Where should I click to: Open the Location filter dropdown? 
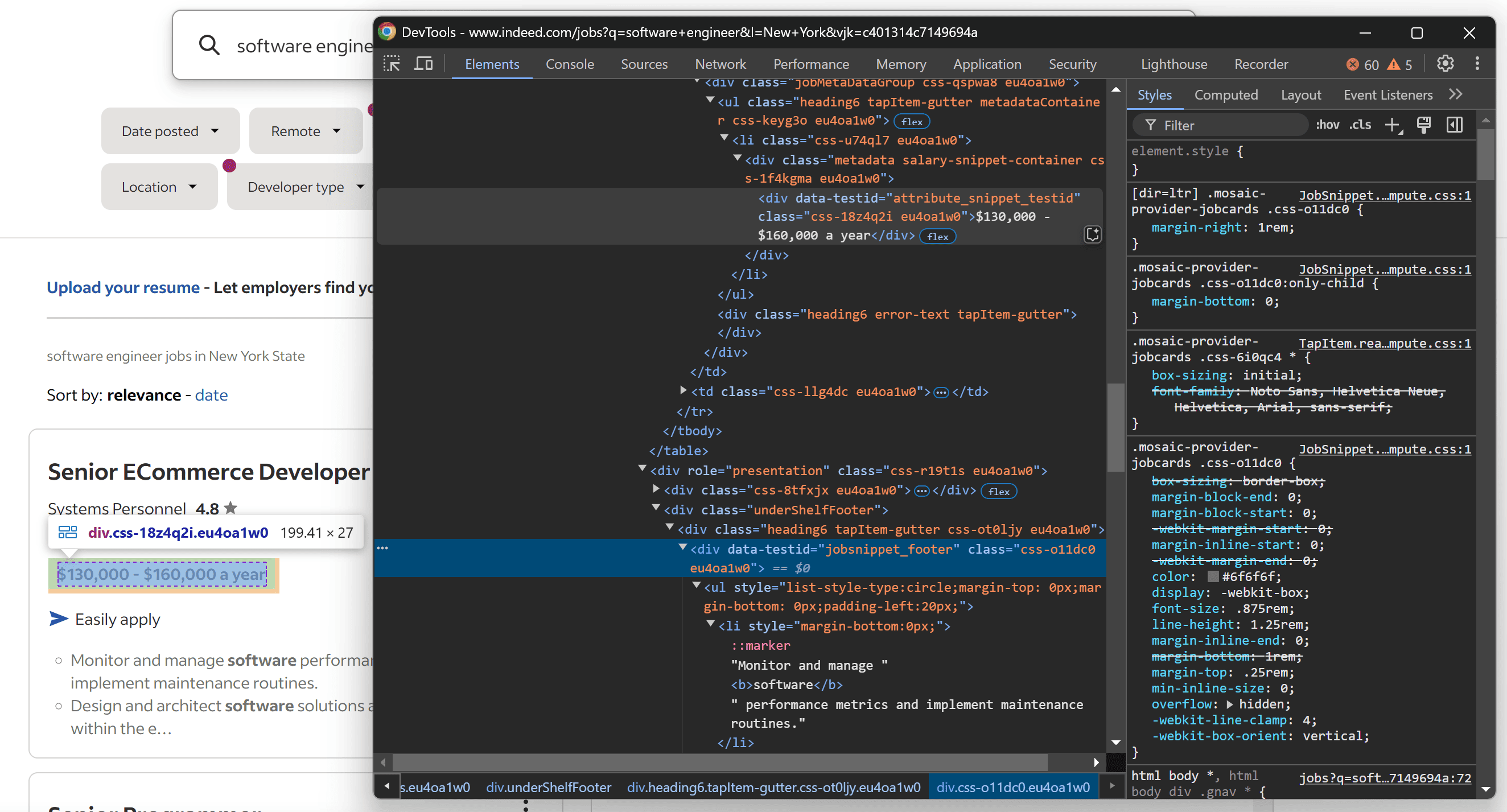(159, 187)
